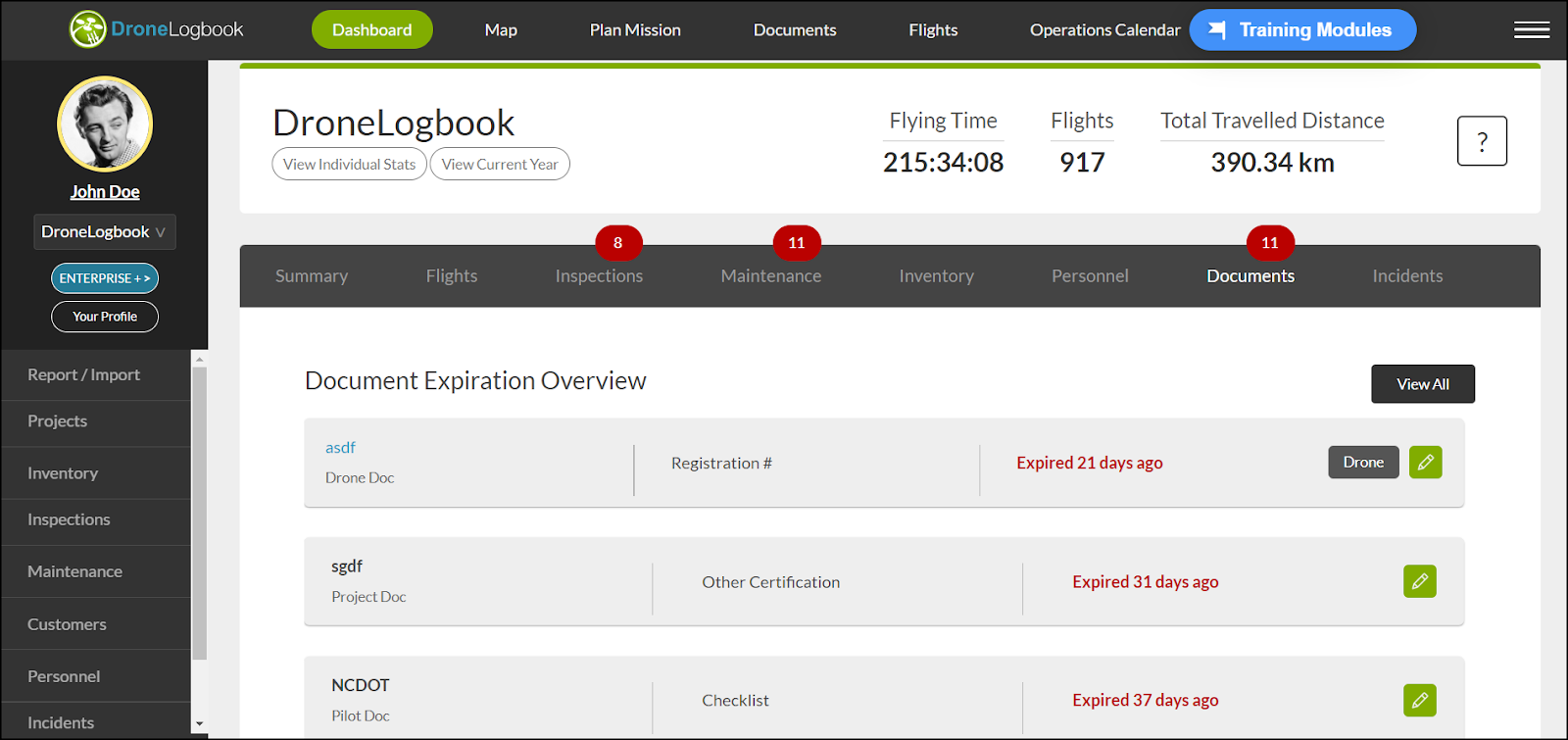
Task: Click the edit pencil for NCDOT document
Action: coord(1419,700)
